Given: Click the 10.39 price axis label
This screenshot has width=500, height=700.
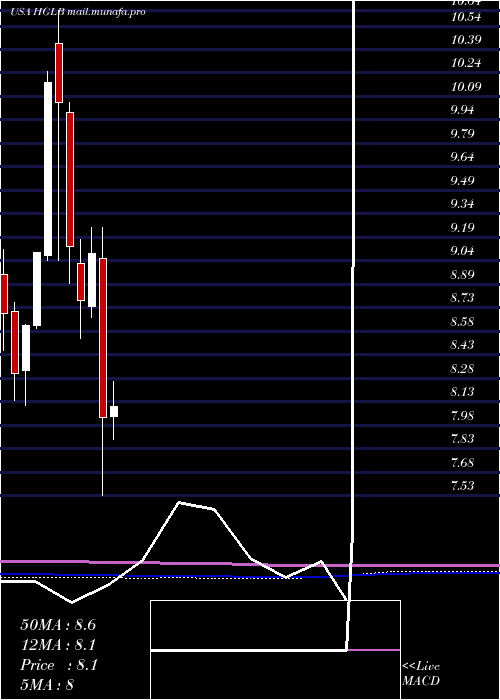Looking at the screenshot, I should [x=466, y=40].
